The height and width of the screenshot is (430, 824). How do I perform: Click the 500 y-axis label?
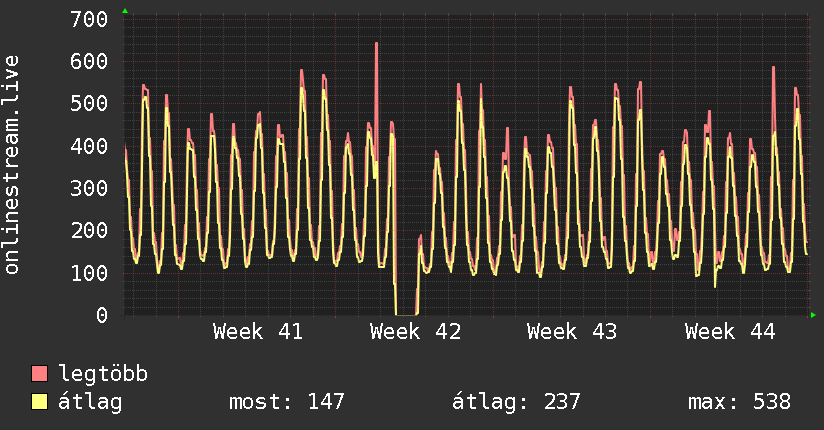(89, 103)
